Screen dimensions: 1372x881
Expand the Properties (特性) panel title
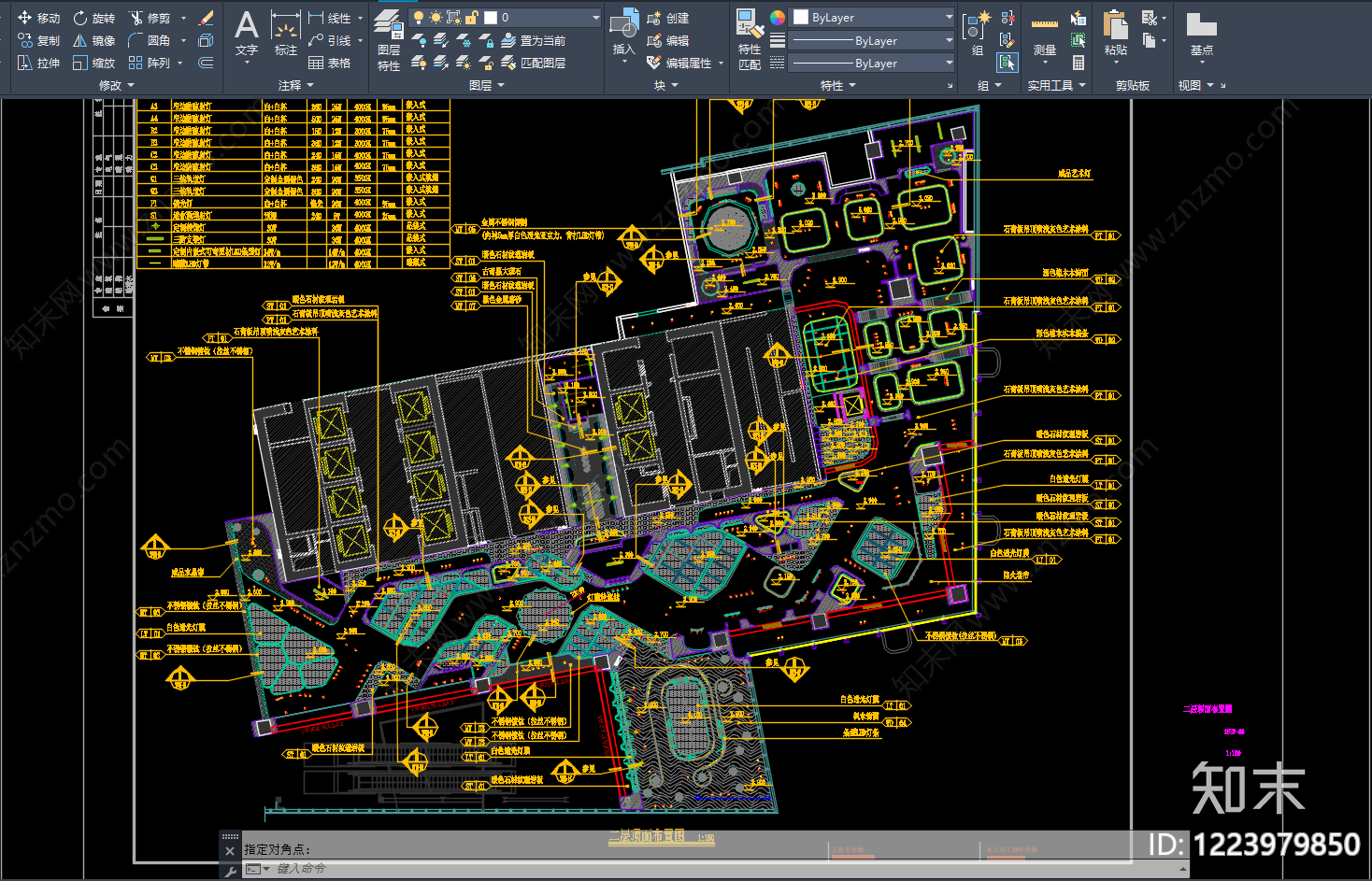pos(838,85)
